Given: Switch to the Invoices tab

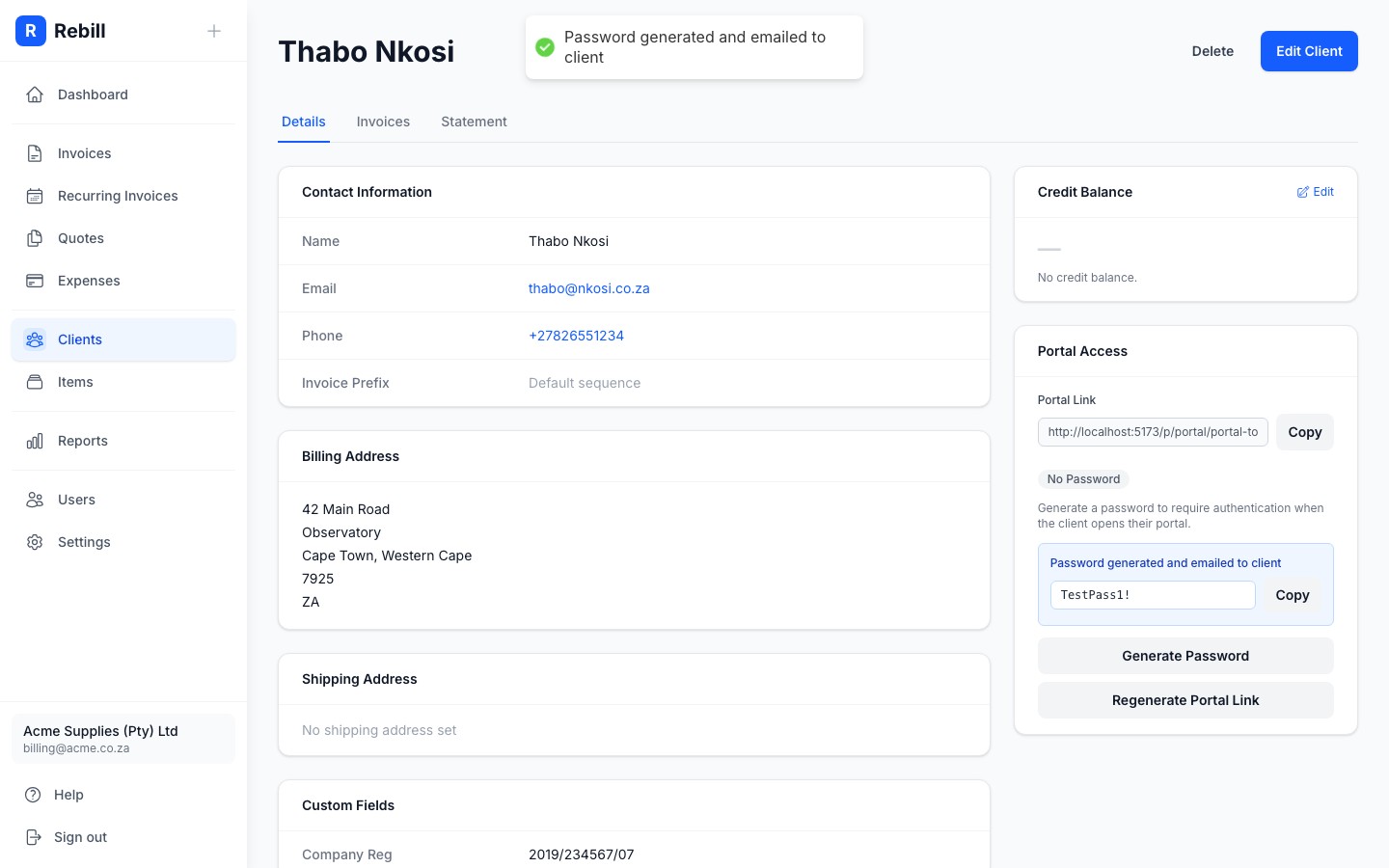Looking at the screenshot, I should tap(383, 122).
